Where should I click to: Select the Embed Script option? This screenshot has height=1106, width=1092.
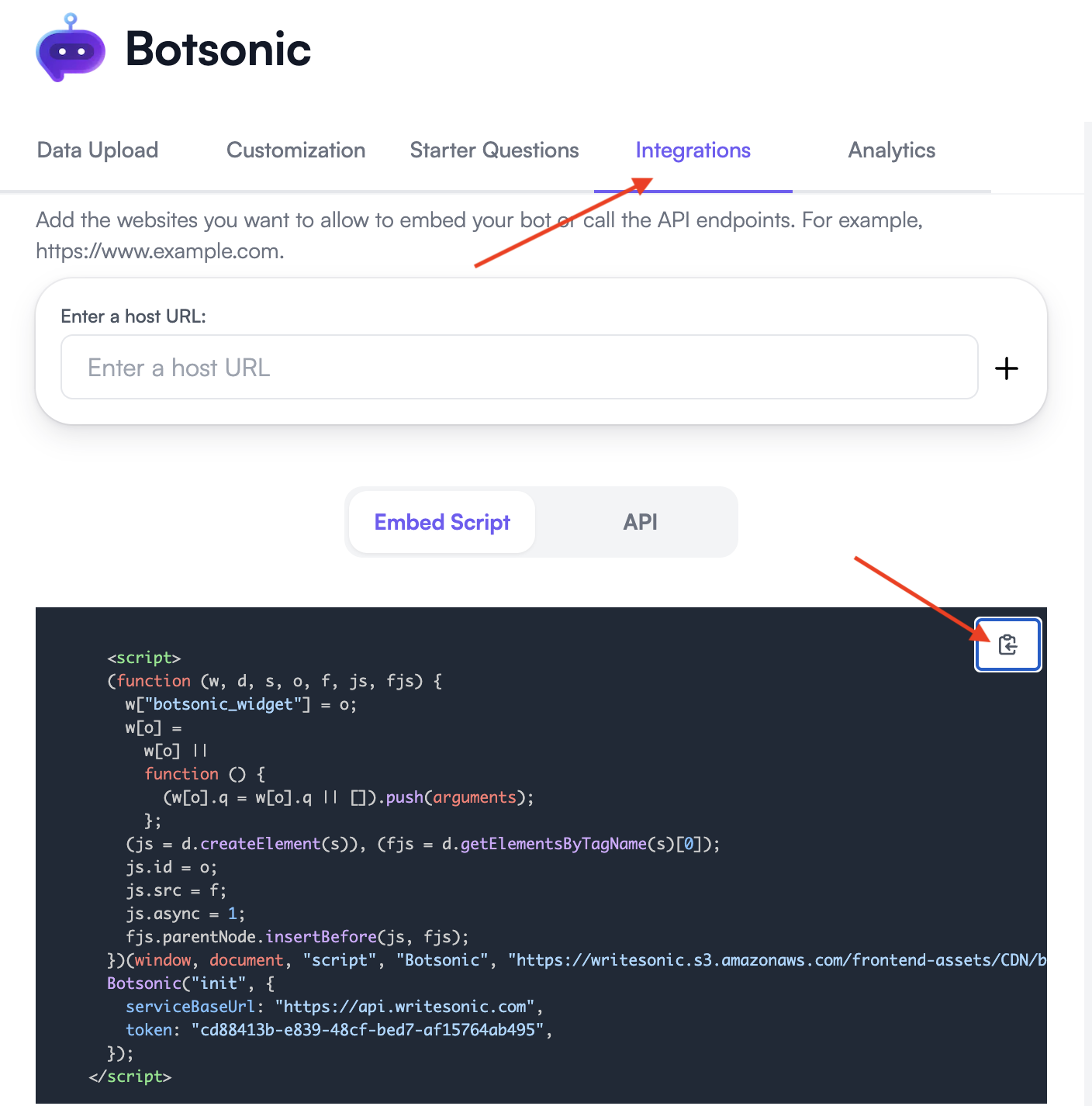coord(442,522)
